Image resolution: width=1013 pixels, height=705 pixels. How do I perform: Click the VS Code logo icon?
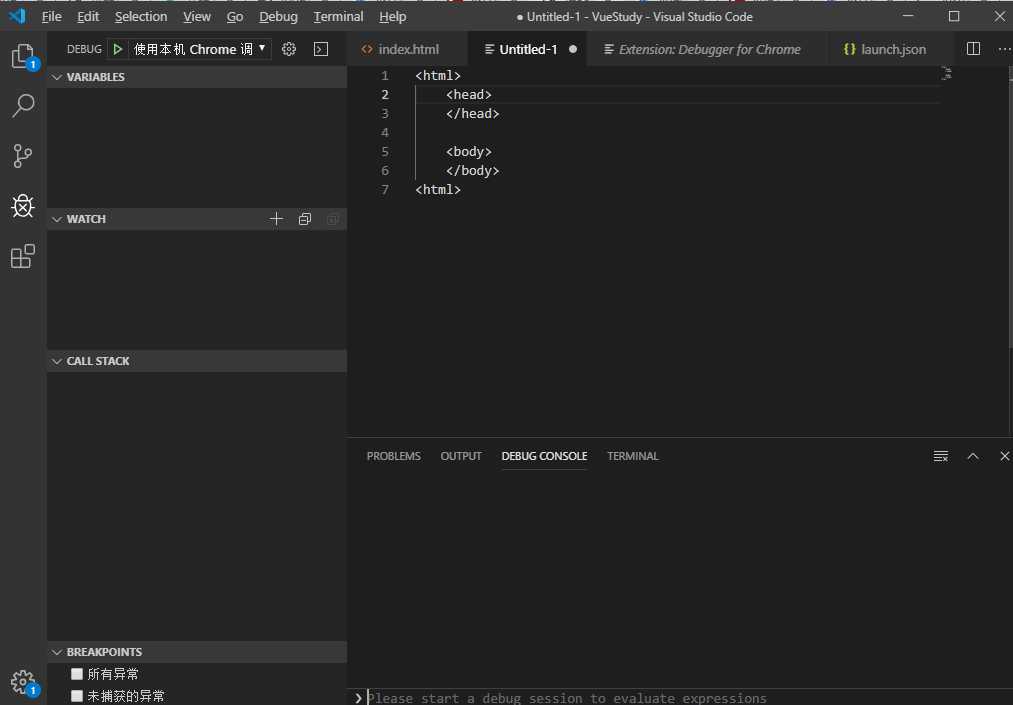[18, 16]
